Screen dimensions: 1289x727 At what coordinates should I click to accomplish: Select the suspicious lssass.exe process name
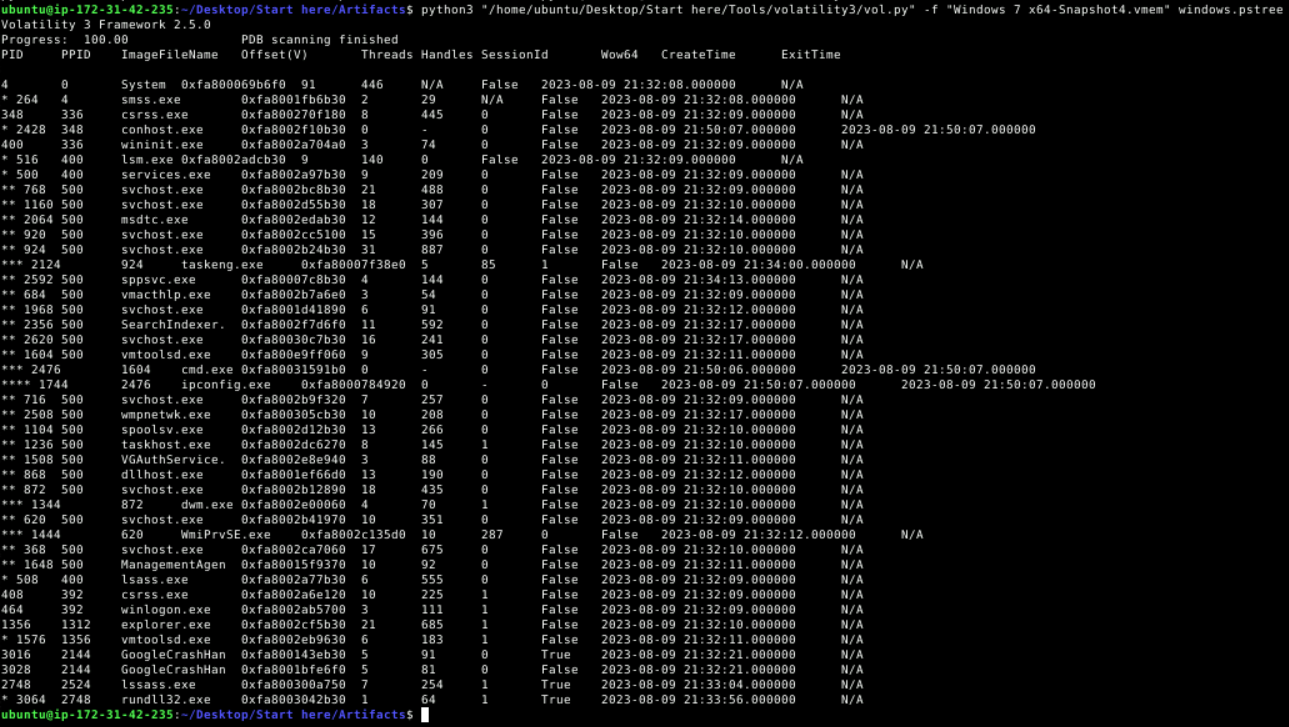[x=158, y=684]
